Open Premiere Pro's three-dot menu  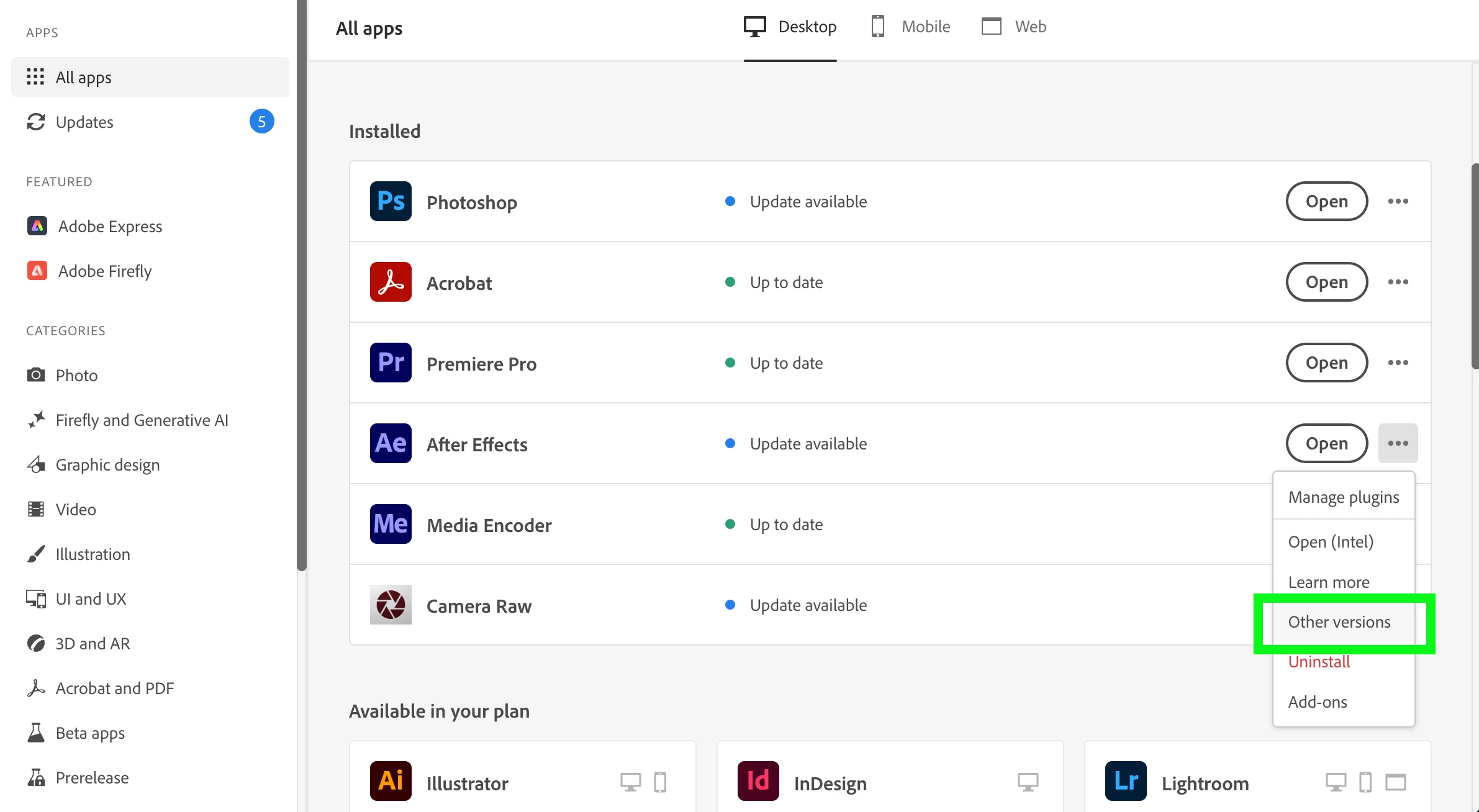1398,363
